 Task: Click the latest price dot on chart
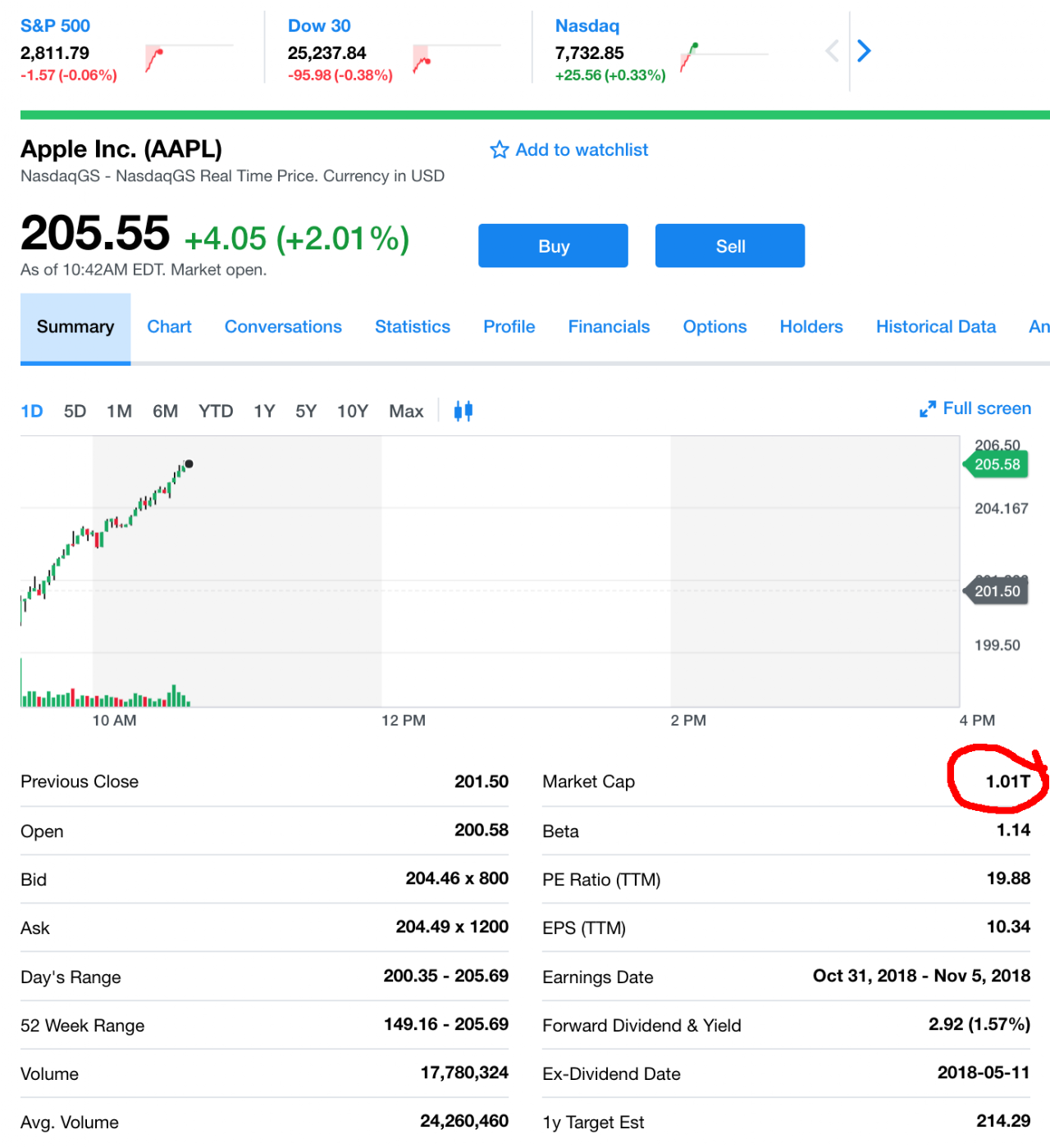(x=189, y=464)
